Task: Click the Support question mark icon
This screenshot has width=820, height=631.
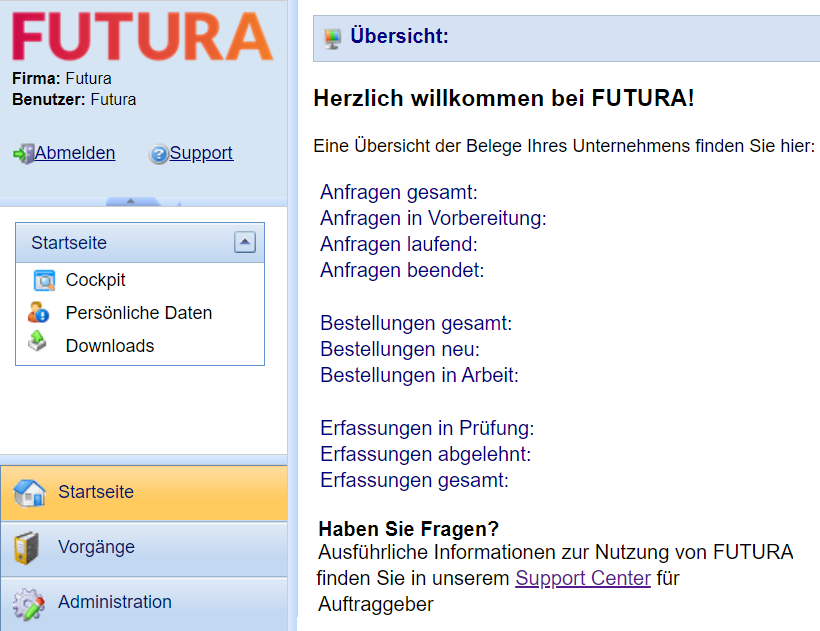Action: (x=158, y=154)
